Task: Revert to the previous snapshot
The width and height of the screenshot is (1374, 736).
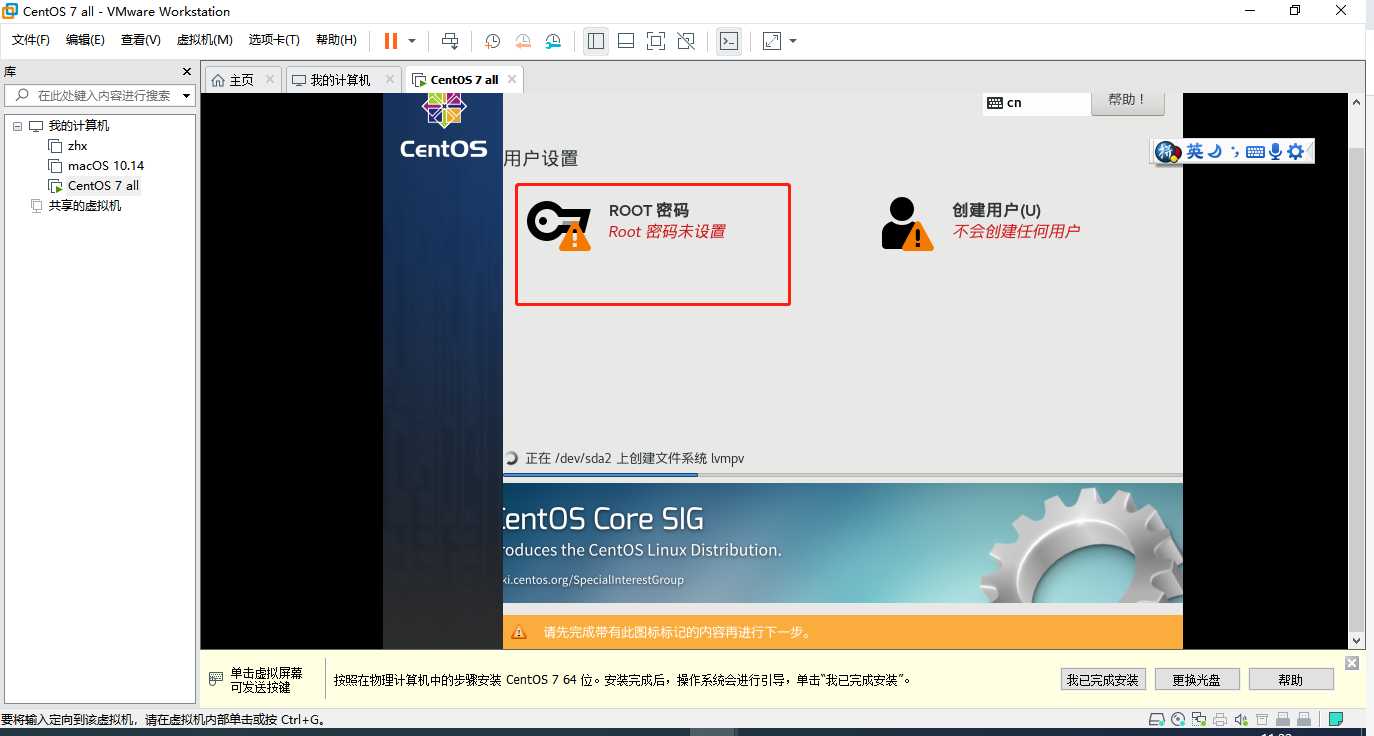Action: pyautogui.click(x=523, y=41)
